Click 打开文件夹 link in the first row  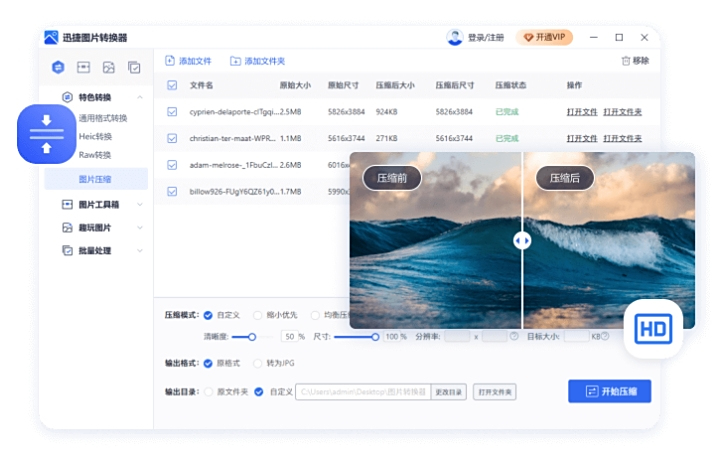pos(622,112)
